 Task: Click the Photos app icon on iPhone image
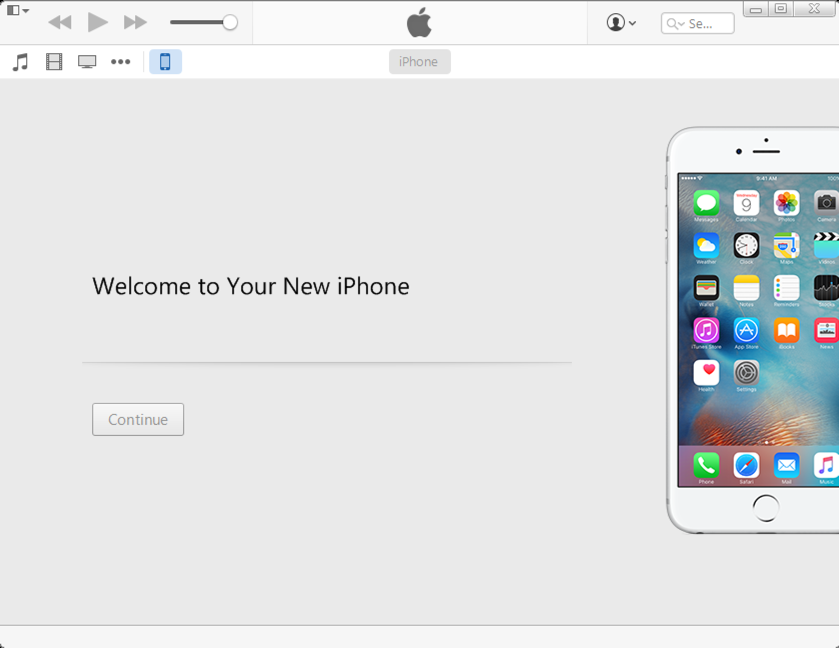coord(787,203)
